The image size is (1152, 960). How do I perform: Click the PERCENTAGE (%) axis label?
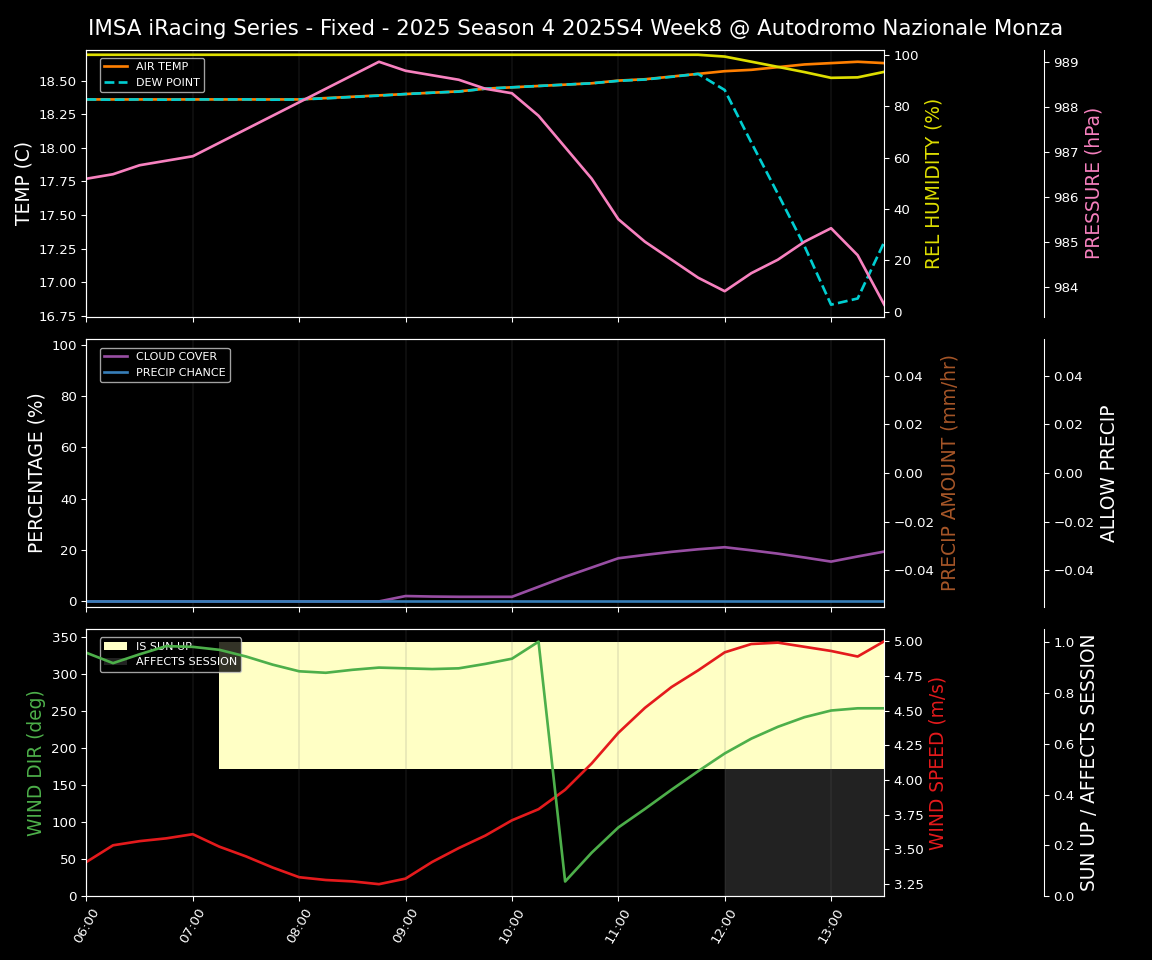[37, 473]
